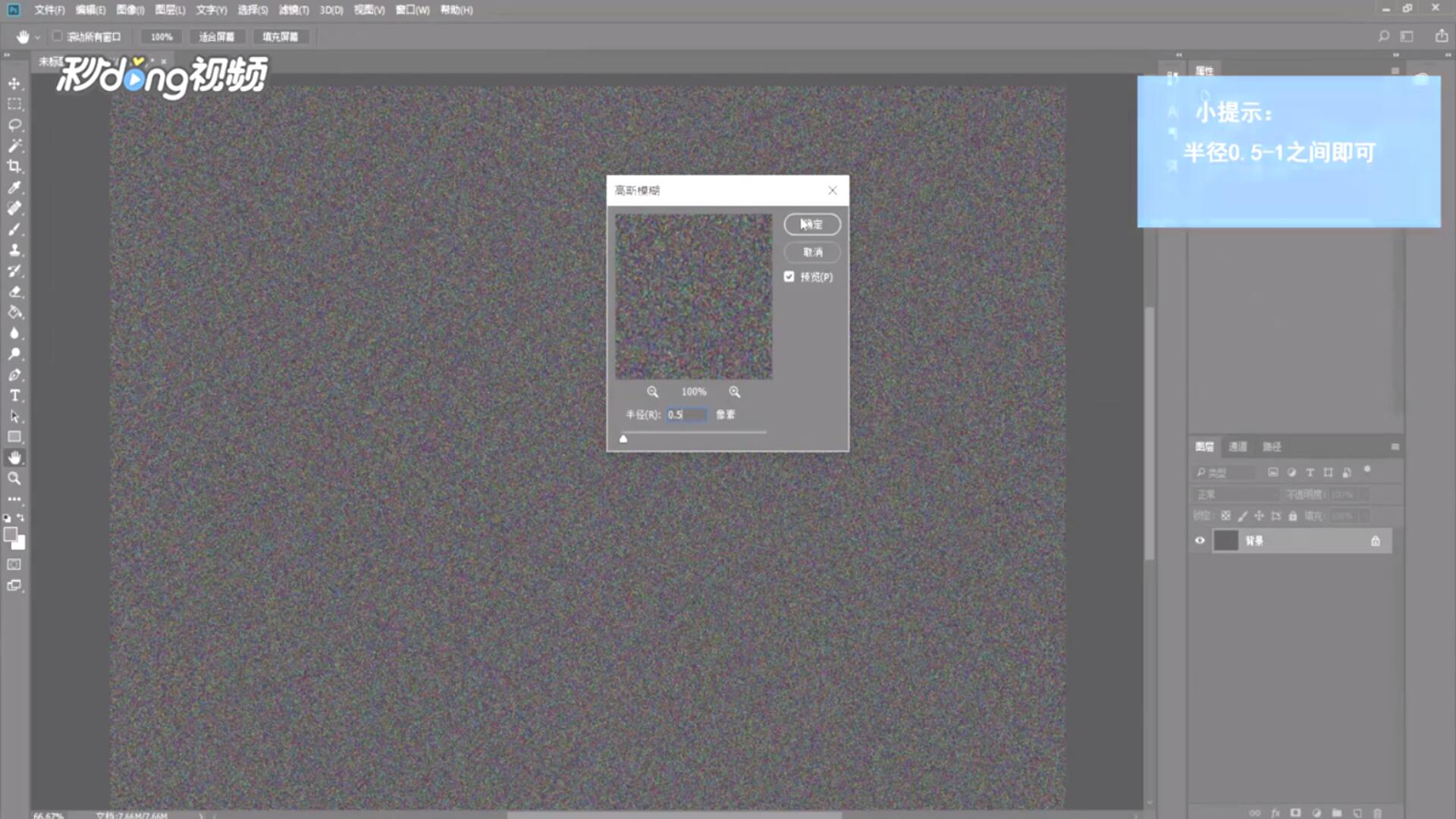Open the layer filter type dropdown

point(1224,472)
